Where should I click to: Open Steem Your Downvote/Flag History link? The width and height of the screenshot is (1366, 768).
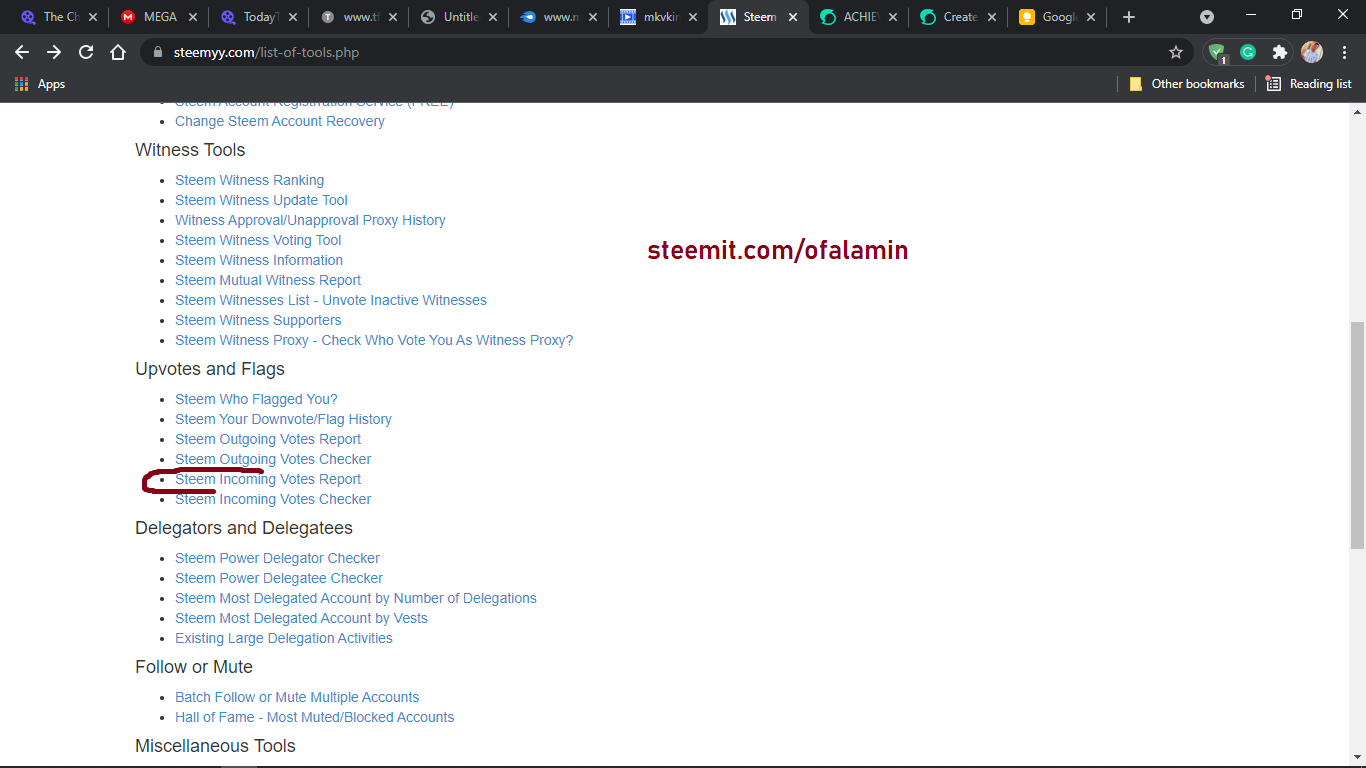(283, 419)
